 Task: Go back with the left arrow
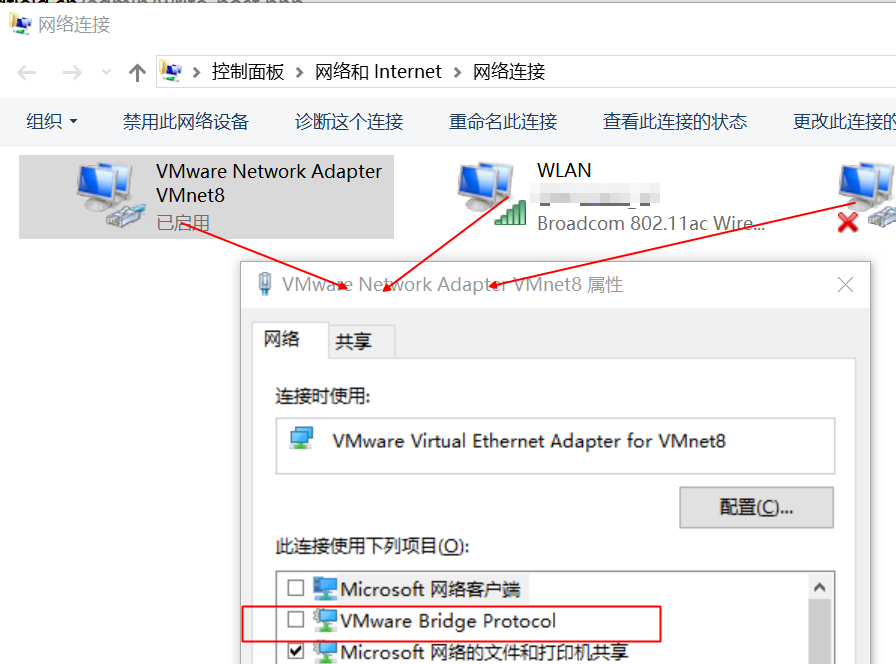tap(27, 73)
